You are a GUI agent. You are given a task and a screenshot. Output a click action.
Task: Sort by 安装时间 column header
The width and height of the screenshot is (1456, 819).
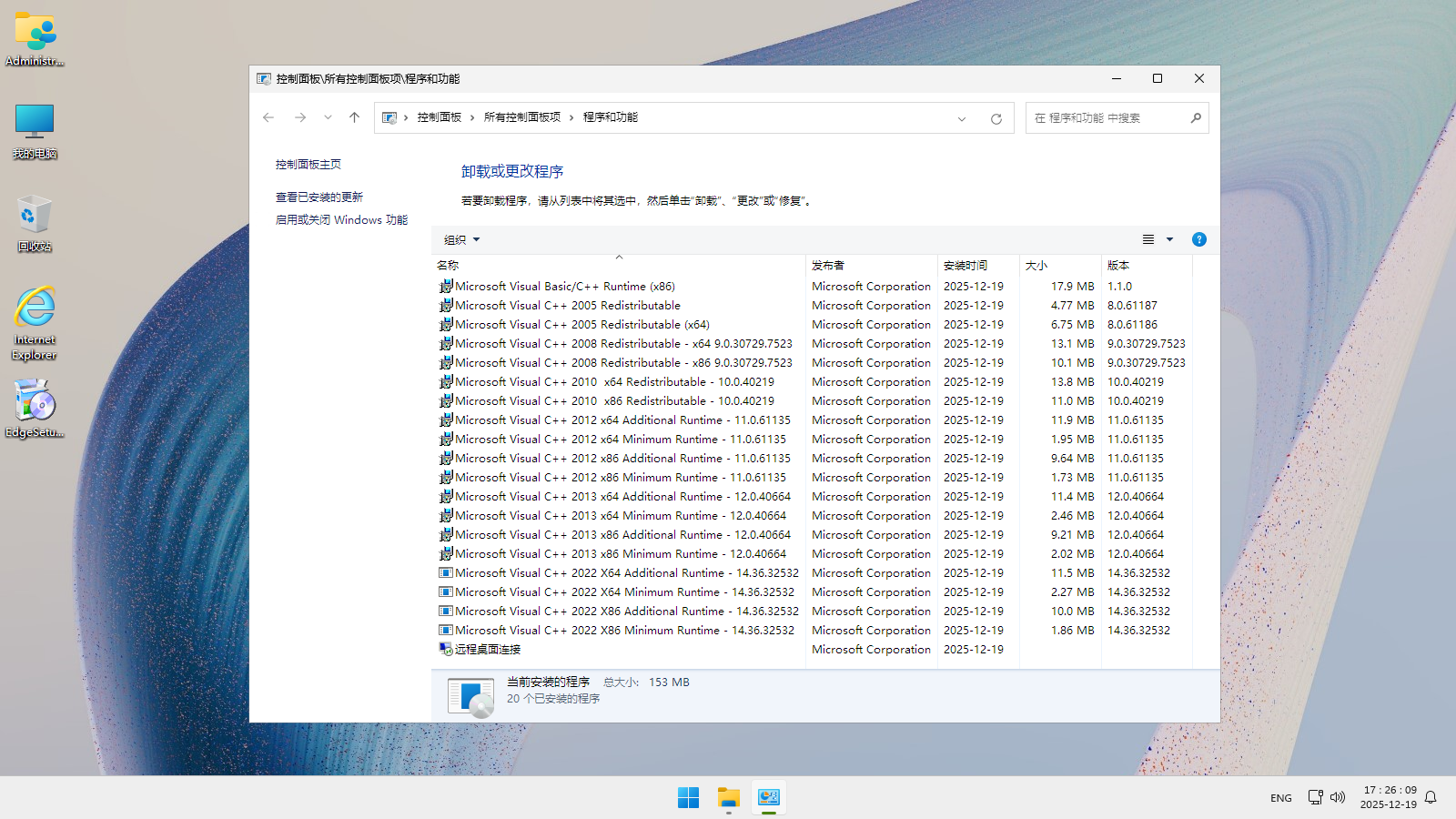click(x=978, y=266)
